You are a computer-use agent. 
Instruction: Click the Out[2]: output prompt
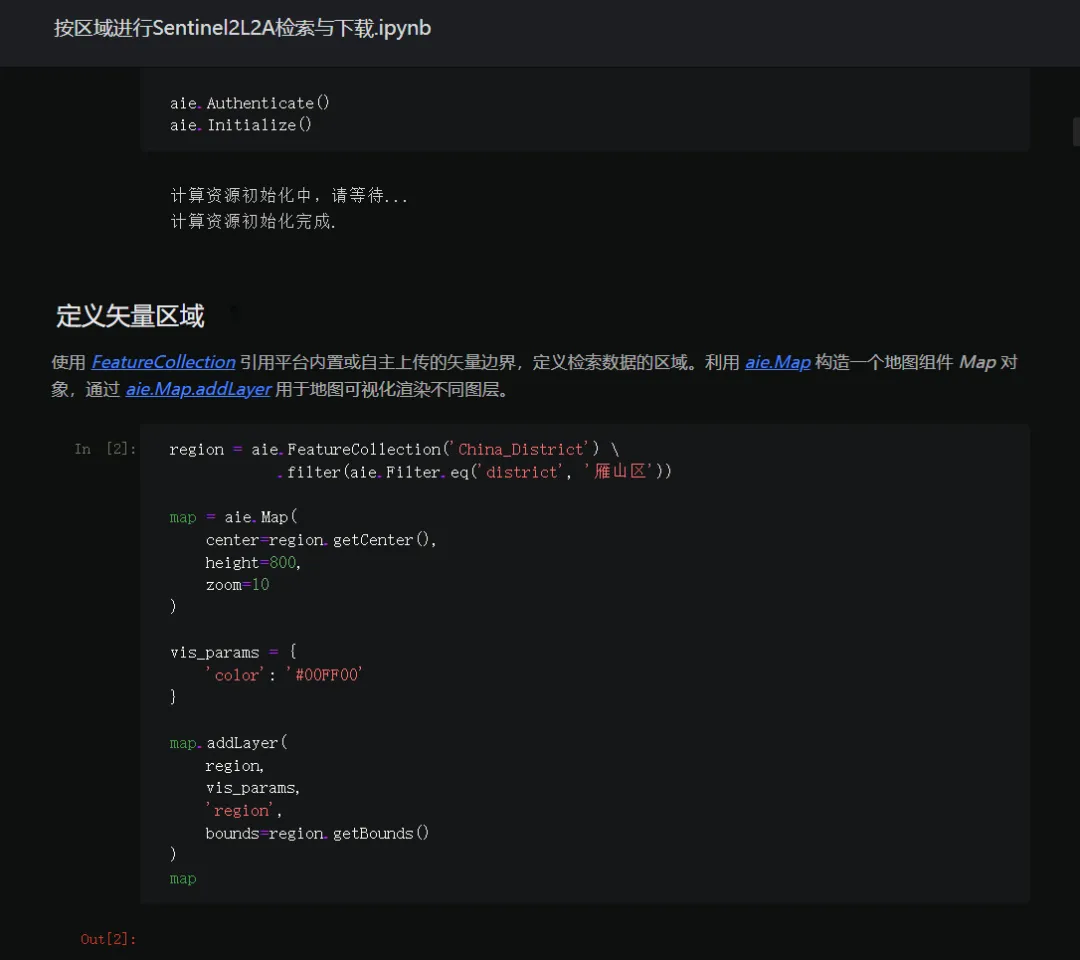(108, 939)
